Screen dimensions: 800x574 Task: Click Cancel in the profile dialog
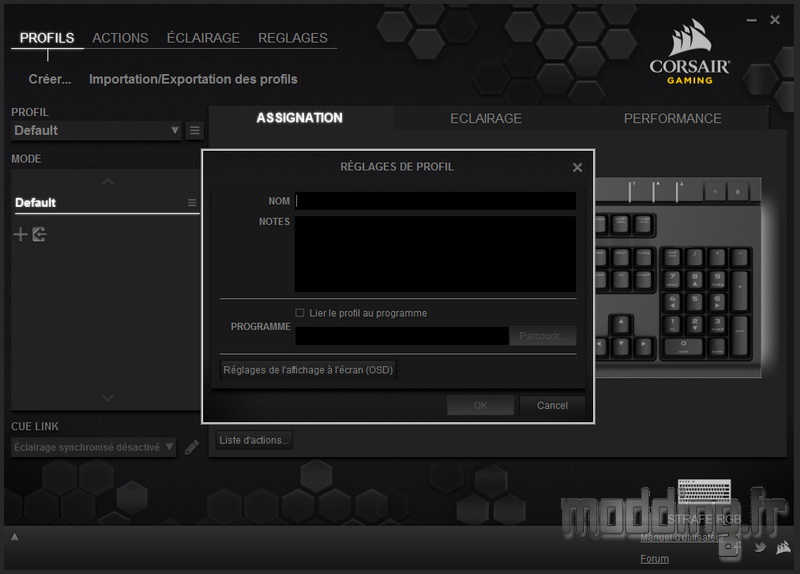552,405
